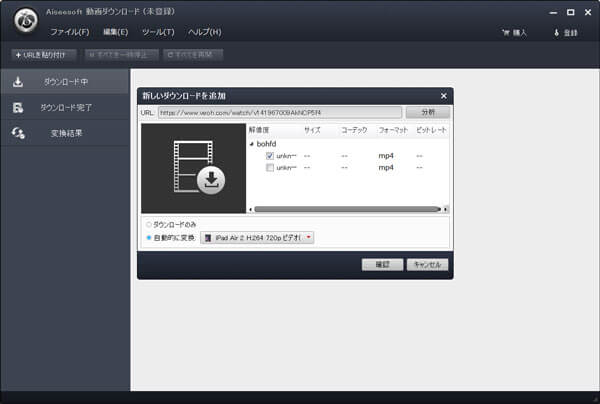Image resolution: width=600 pixels, height=404 pixels.
Task: Click the URLを貼り付け toolbar button
Action: 43,55
